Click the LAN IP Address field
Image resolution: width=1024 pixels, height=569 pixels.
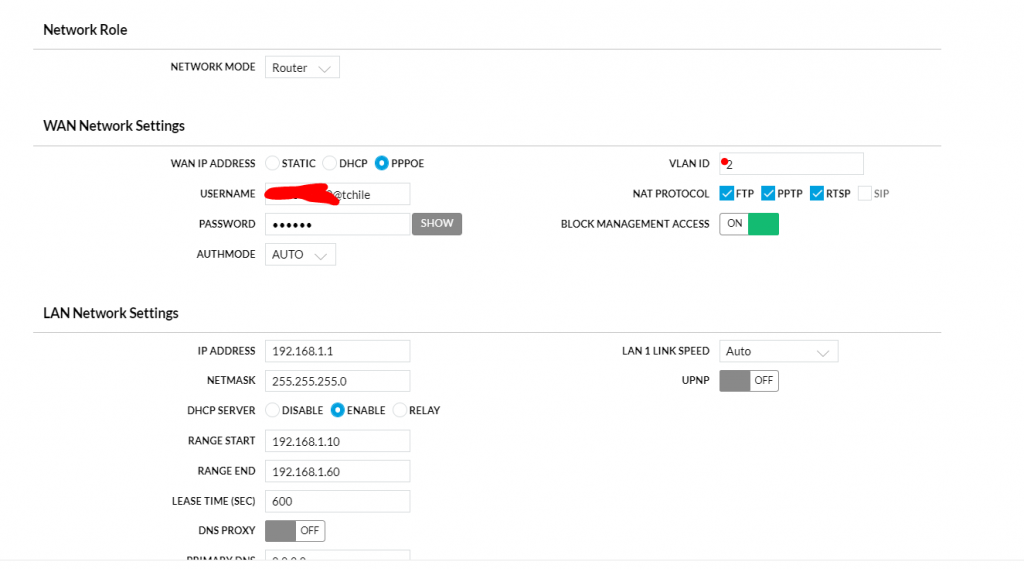[x=337, y=352]
